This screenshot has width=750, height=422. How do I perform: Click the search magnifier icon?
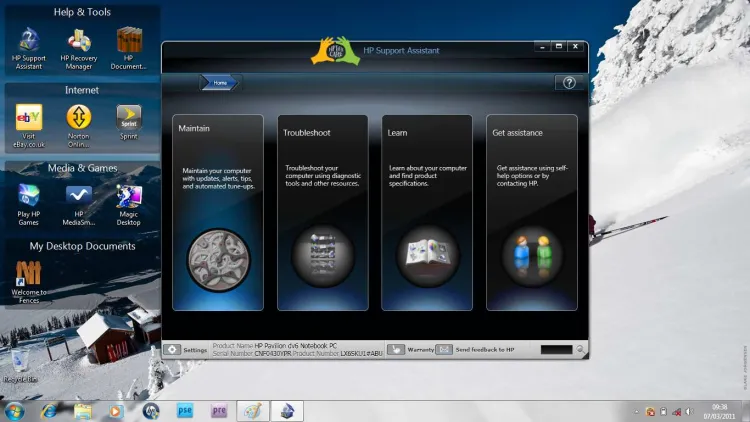(580, 350)
